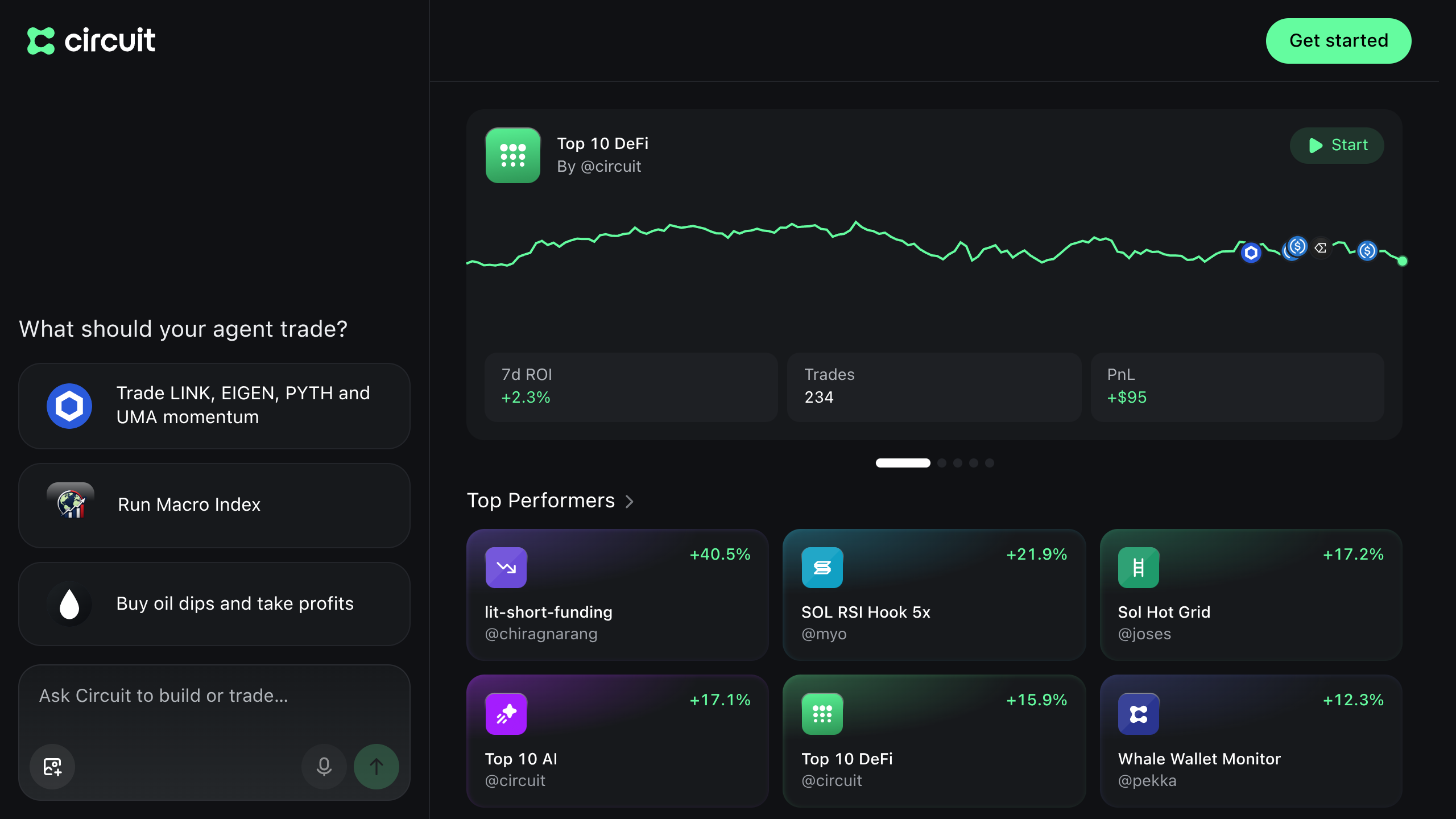Attach an image with the image-add icon
The width and height of the screenshot is (1456, 819).
tap(52, 767)
